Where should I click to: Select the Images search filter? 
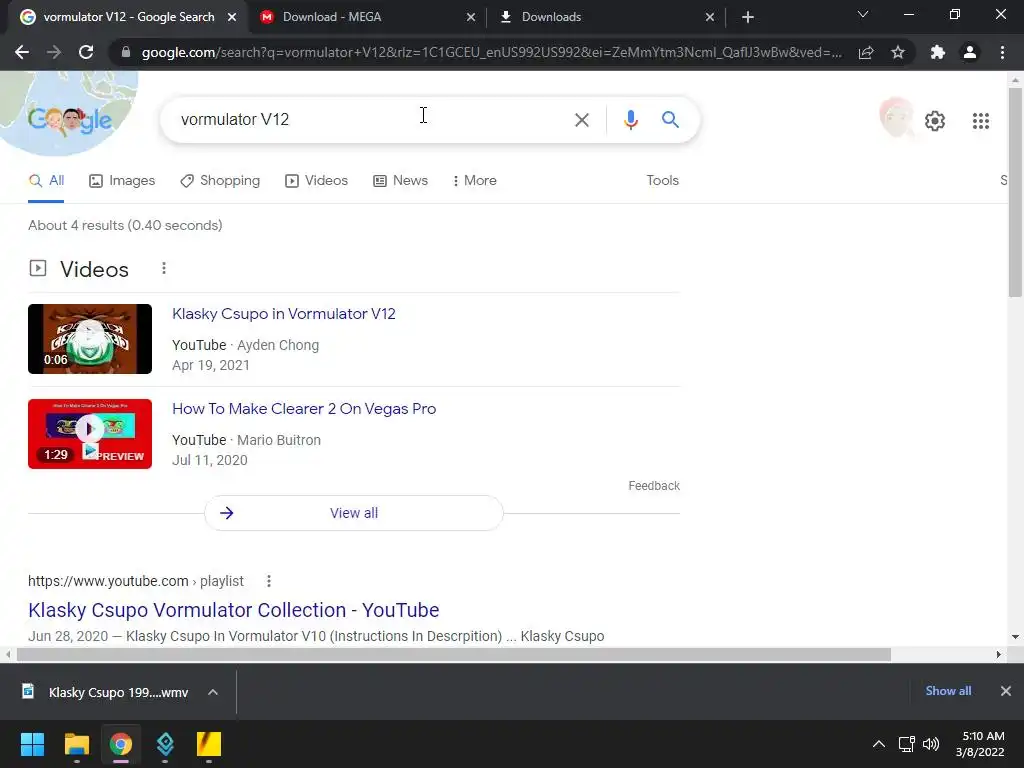pos(122,181)
